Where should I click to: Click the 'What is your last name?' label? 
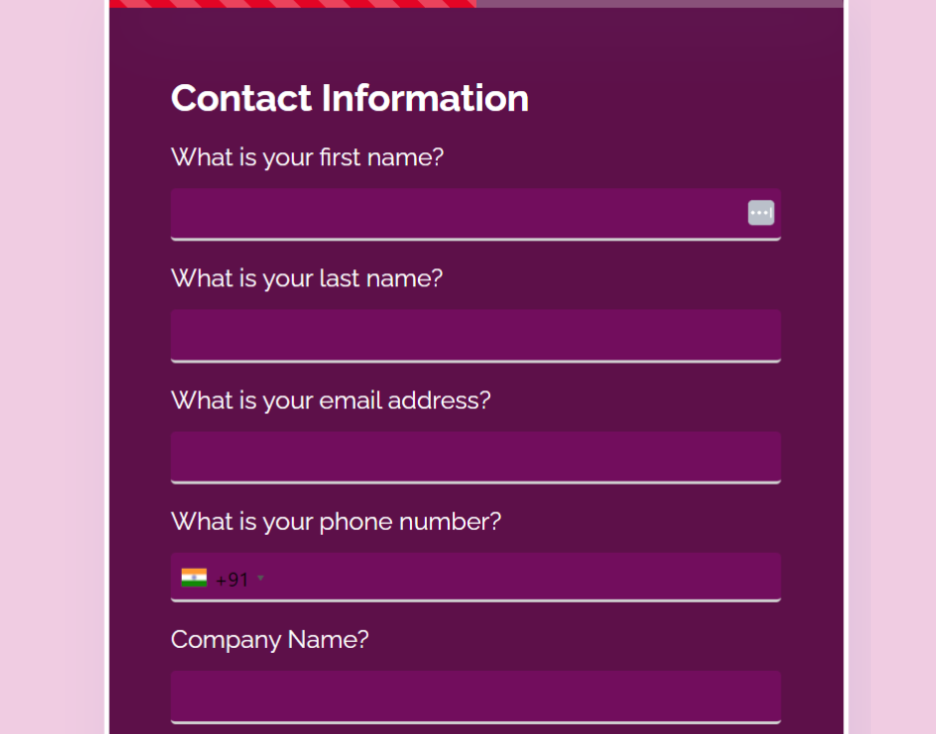coord(307,279)
